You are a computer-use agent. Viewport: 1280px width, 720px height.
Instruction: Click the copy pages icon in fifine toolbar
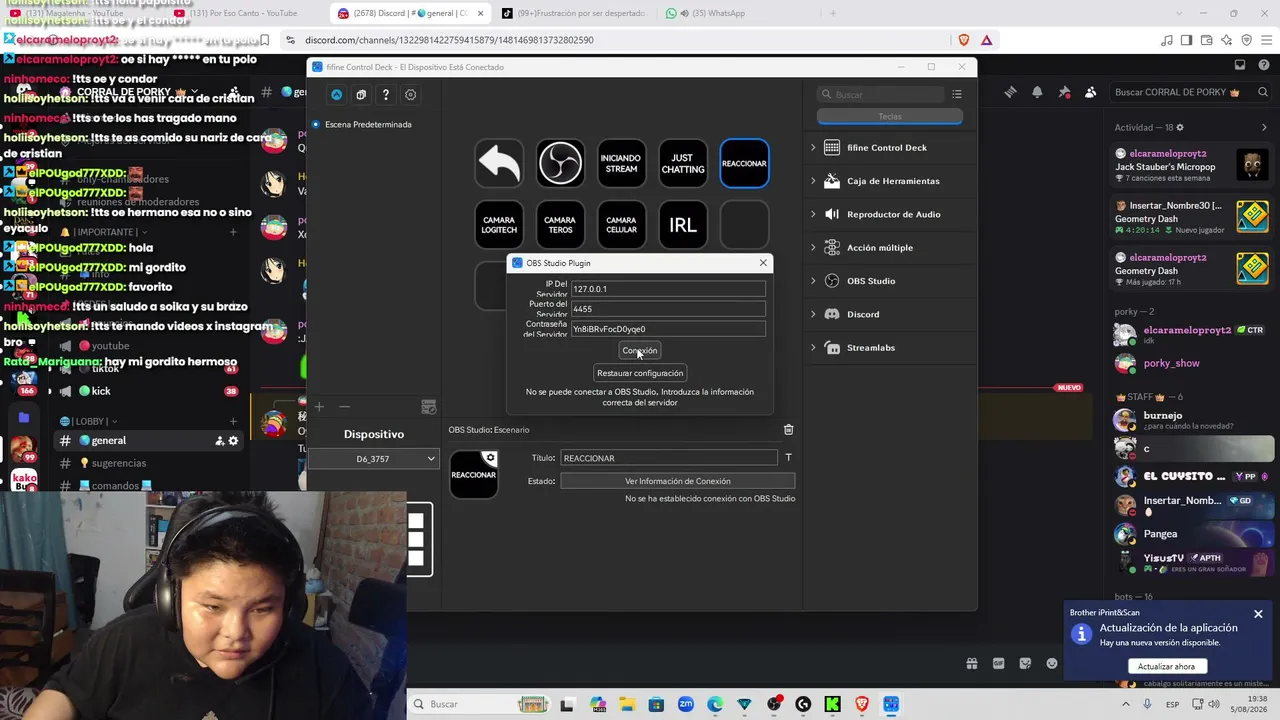tap(361, 95)
